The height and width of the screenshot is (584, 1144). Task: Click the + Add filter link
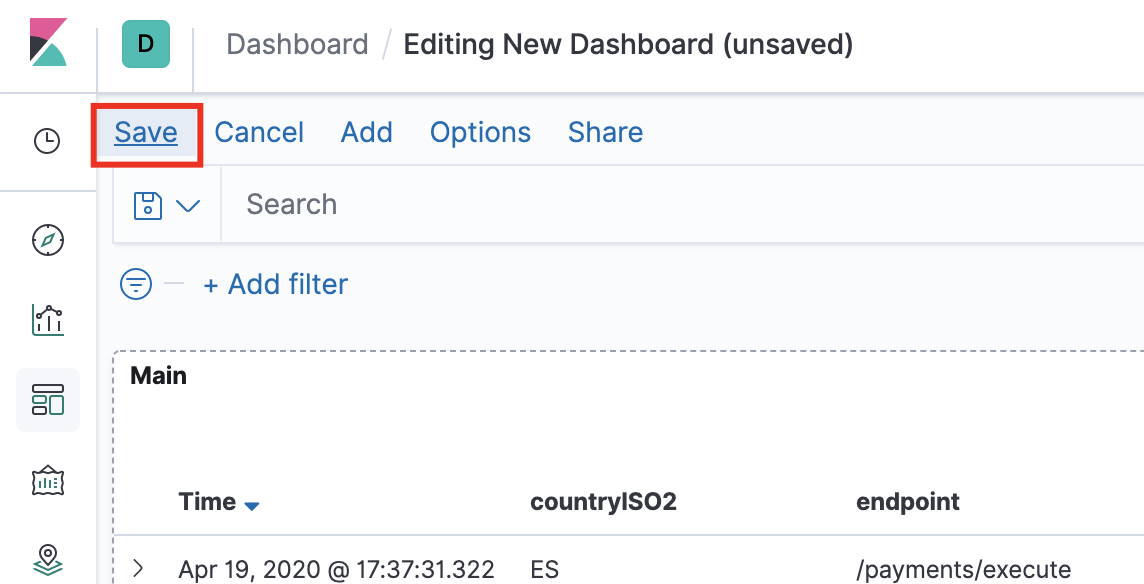click(276, 285)
